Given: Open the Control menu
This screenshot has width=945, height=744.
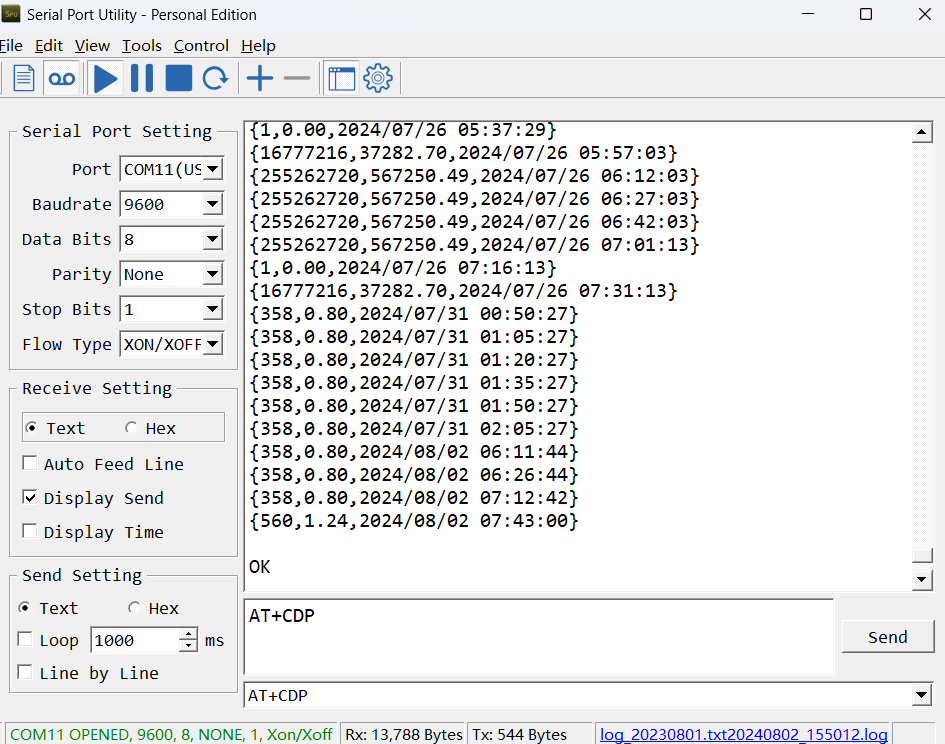Looking at the screenshot, I should [x=201, y=46].
